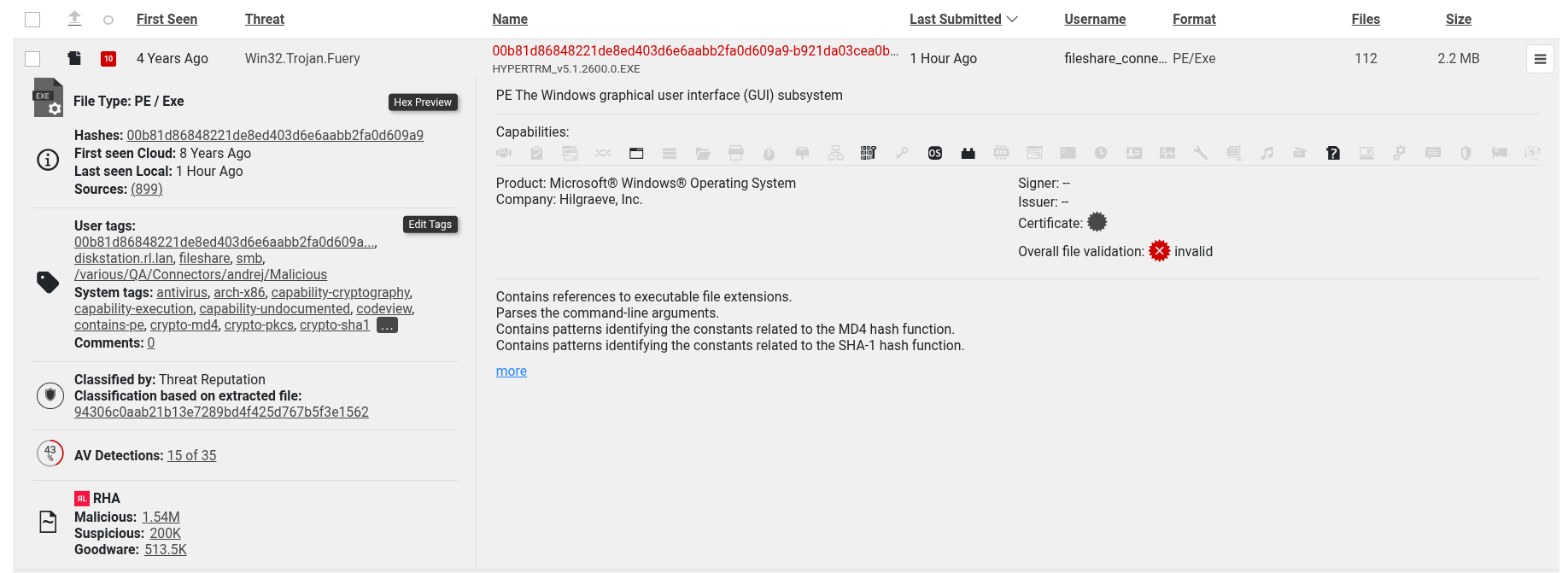Click the music note capability icon
Image resolution: width=1568 pixels, height=573 pixels.
[1267, 153]
